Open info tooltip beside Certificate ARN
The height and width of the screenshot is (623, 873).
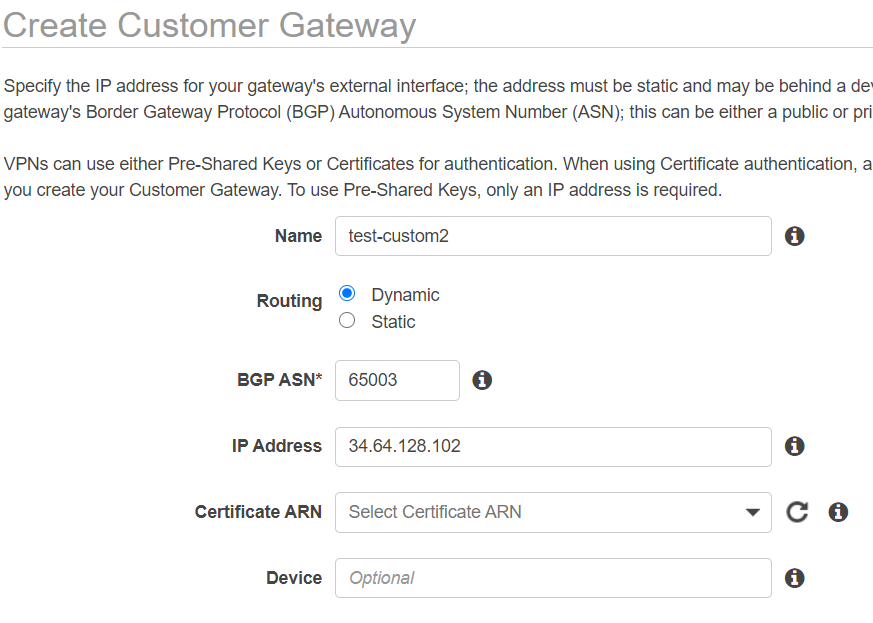[x=838, y=512]
